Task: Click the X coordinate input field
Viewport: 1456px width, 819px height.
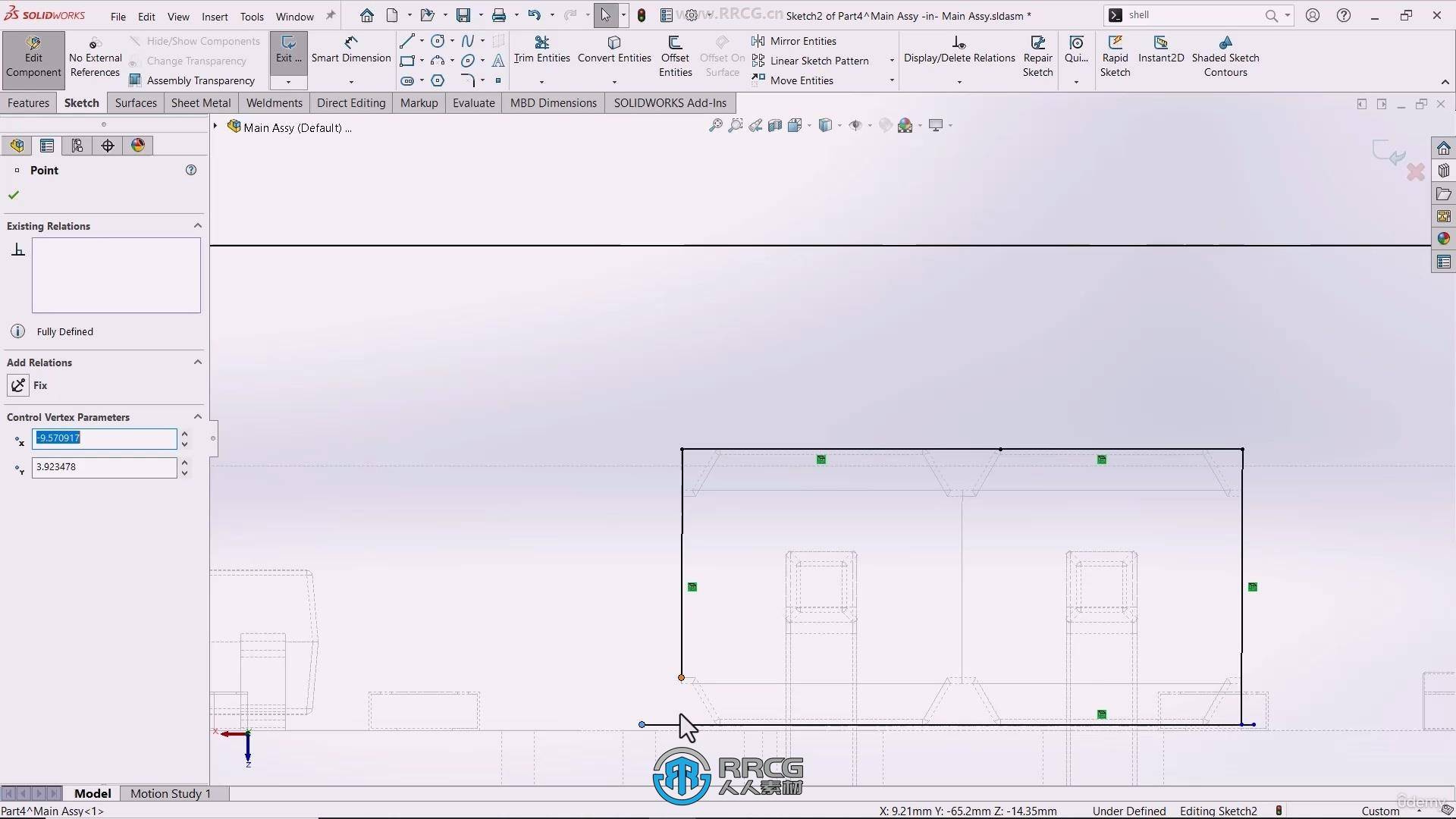Action: pos(104,438)
